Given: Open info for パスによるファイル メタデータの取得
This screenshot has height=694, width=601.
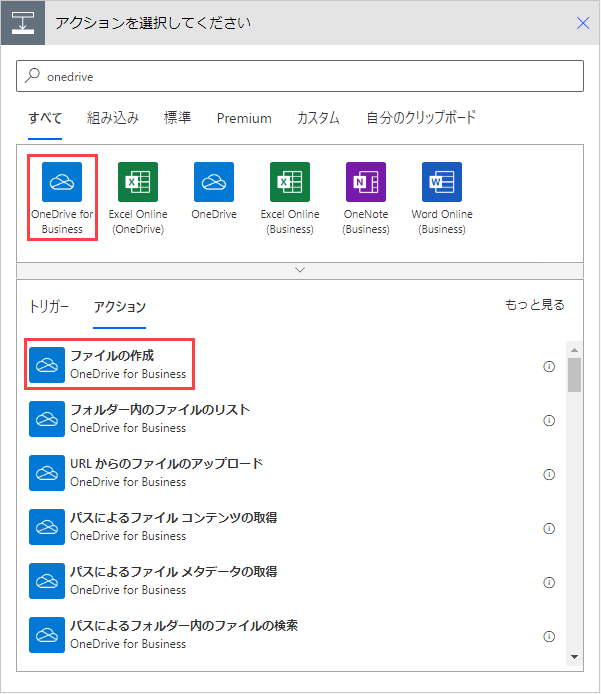Looking at the screenshot, I should click(549, 582).
